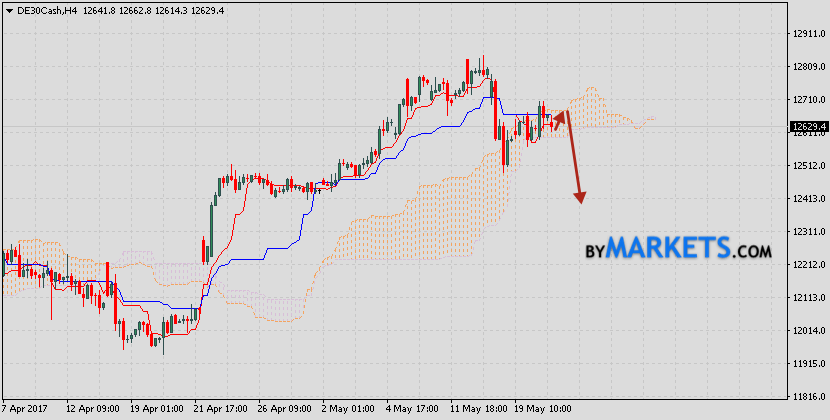Select the short red upward arrow
The height and width of the screenshot is (420, 830).
pyautogui.click(x=558, y=119)
